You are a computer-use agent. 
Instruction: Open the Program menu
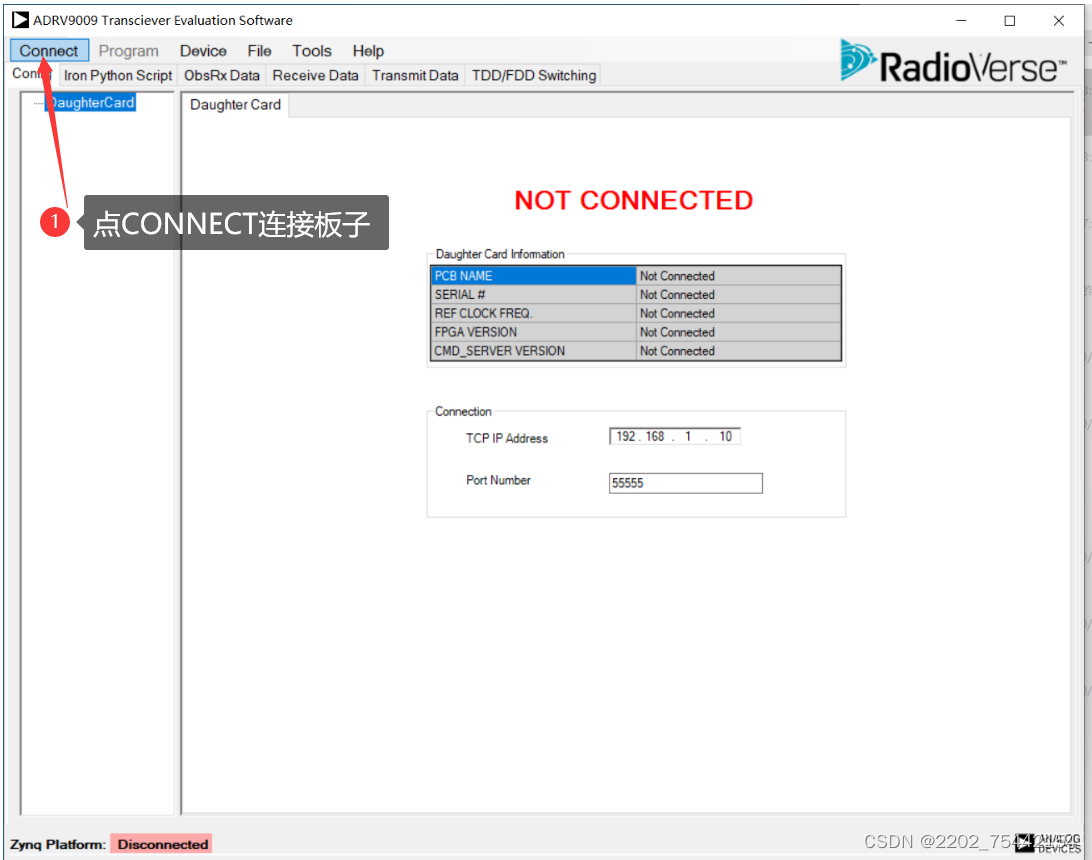coord(129,51)
